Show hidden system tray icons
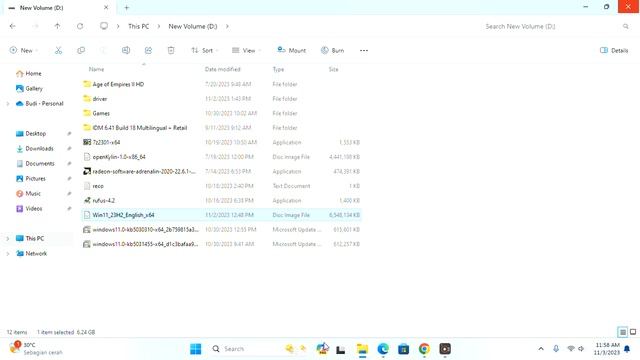 541,349
